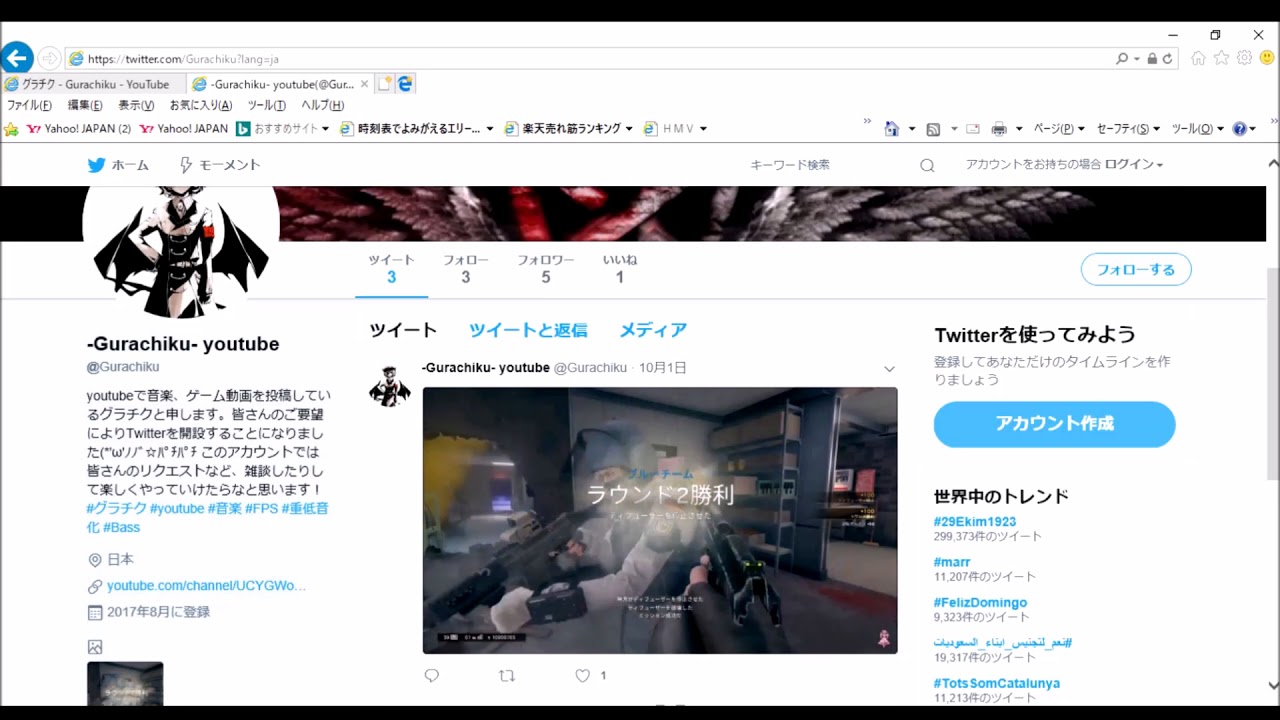
Task: Close the -Gurachiku- youtube Twitter tab
Action: 365,84
